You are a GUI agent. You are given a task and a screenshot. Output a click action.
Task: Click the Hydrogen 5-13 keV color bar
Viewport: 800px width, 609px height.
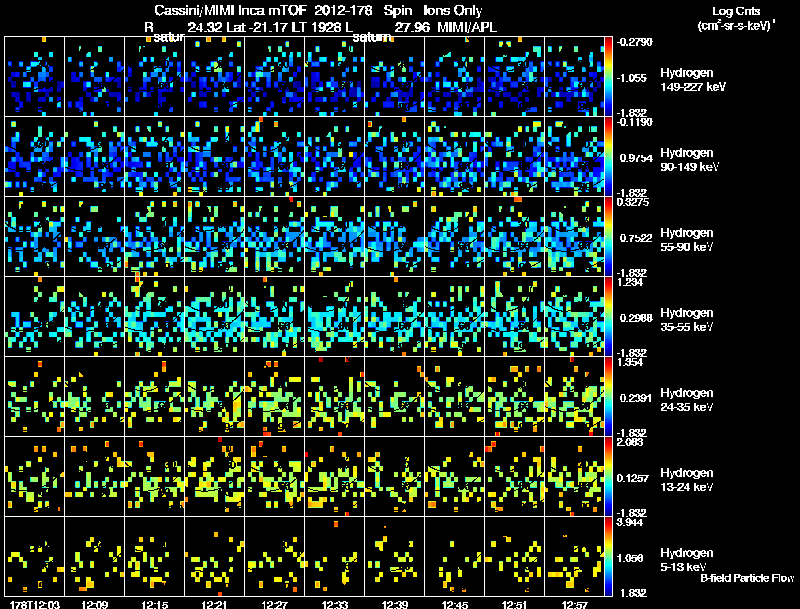[x=608, y=557]
